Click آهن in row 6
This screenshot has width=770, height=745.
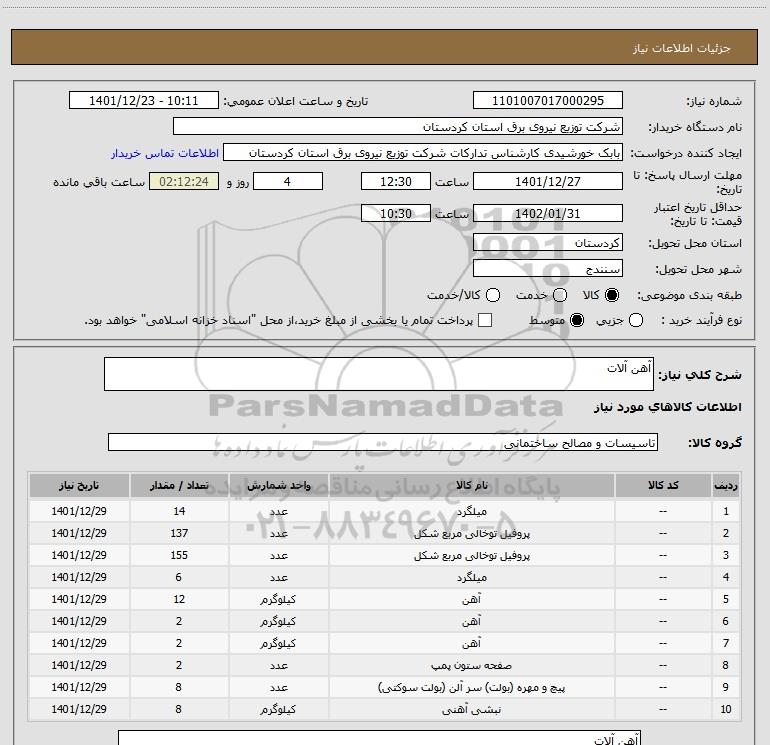click(471, 621)
